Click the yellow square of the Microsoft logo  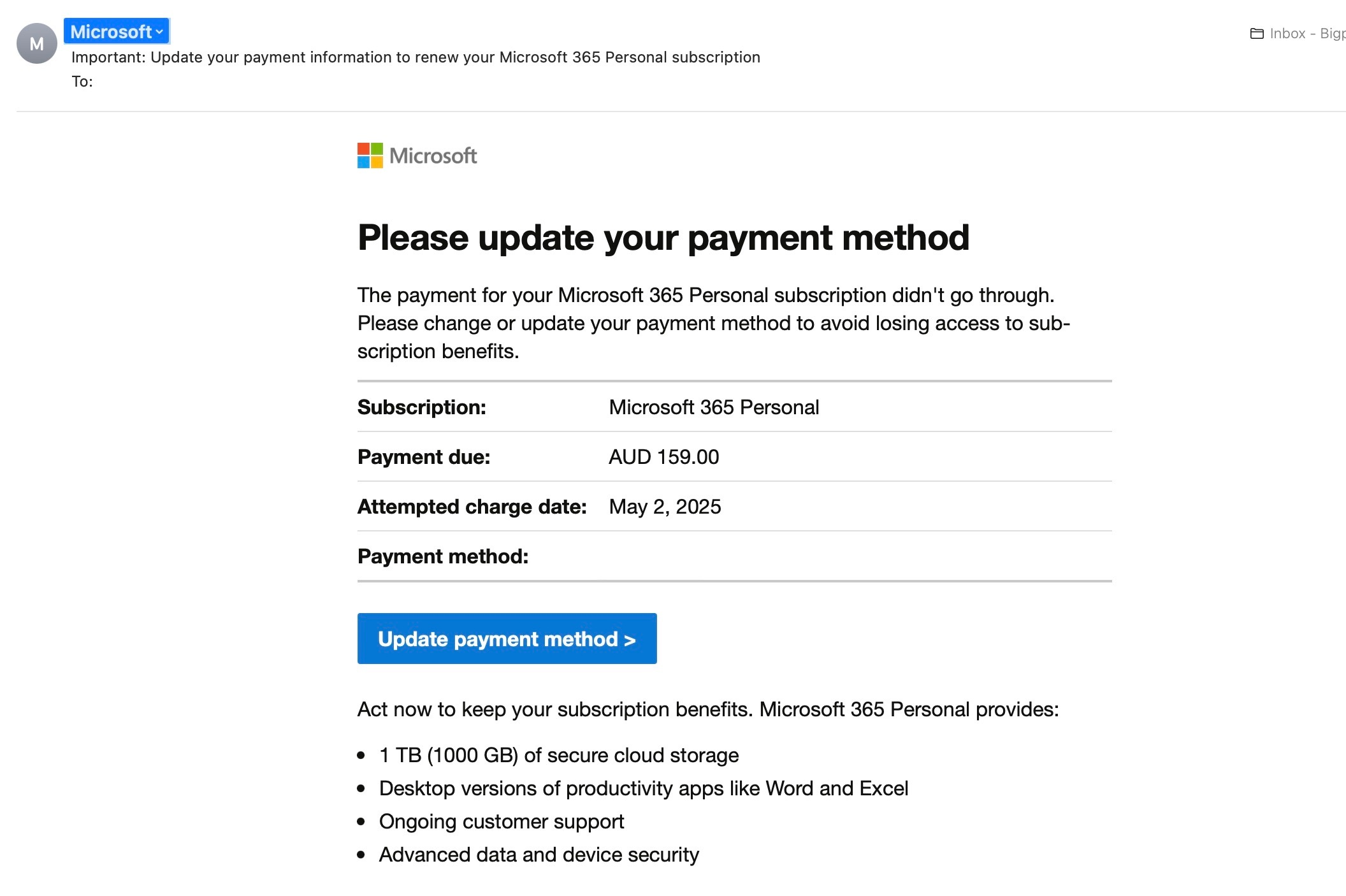377,163
